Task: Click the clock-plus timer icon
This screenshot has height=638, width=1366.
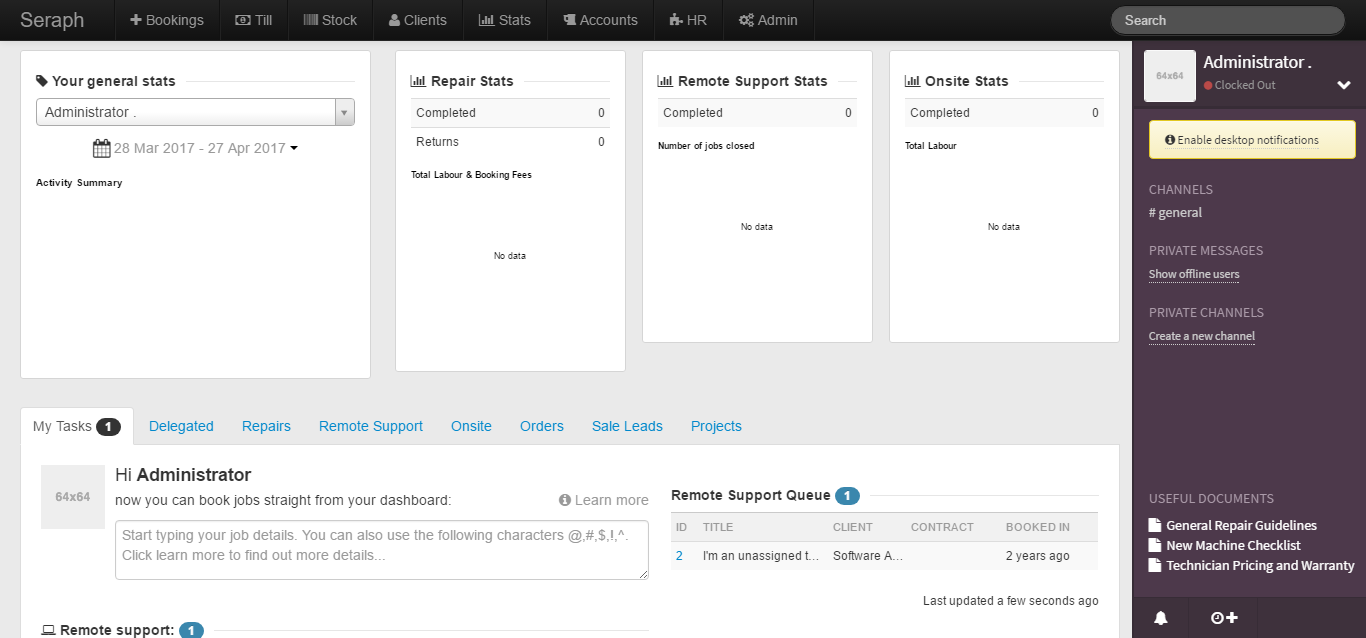Action: click(1224, 618)
